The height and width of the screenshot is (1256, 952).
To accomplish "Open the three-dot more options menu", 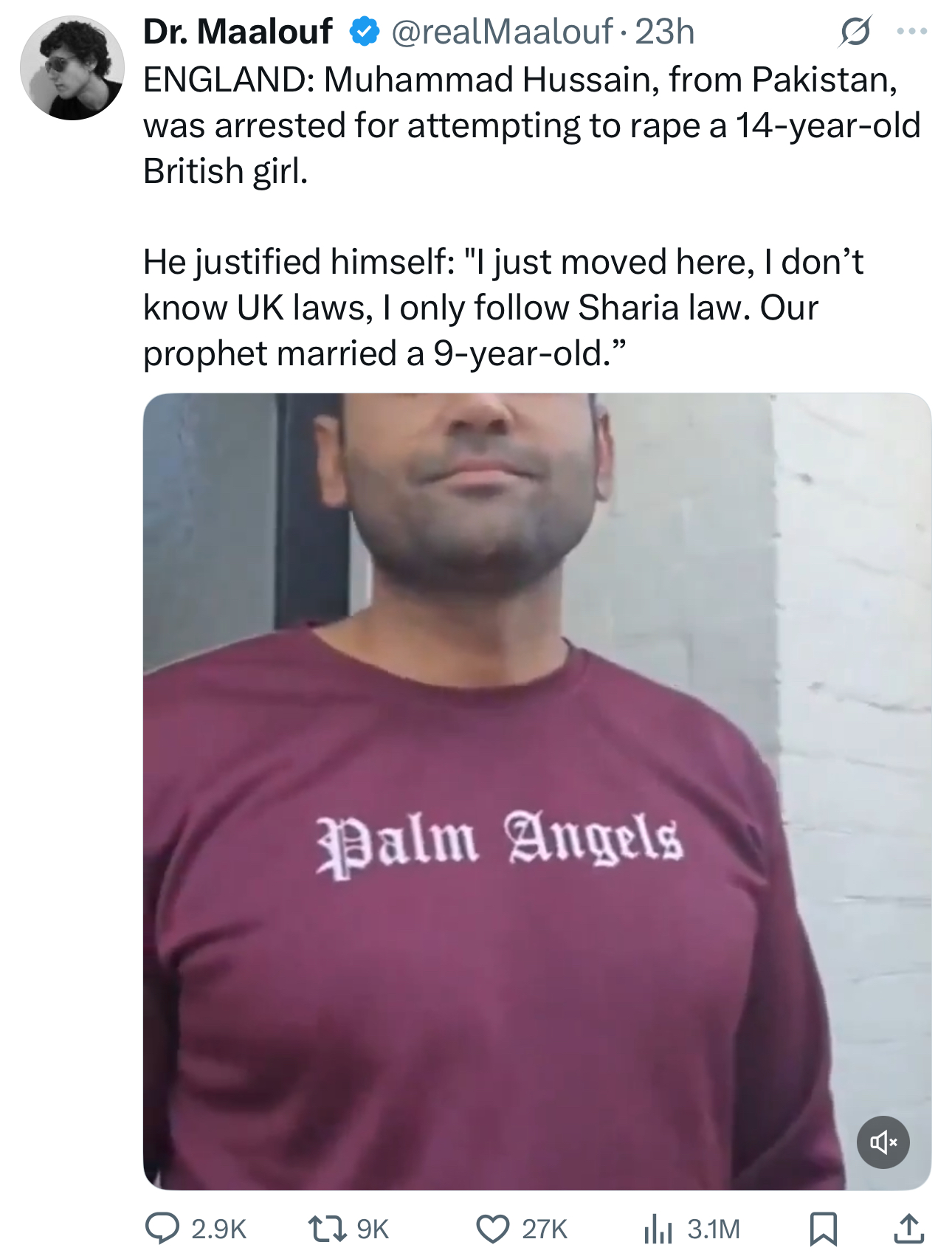I will pyautogui.click(x=912, y=32).
